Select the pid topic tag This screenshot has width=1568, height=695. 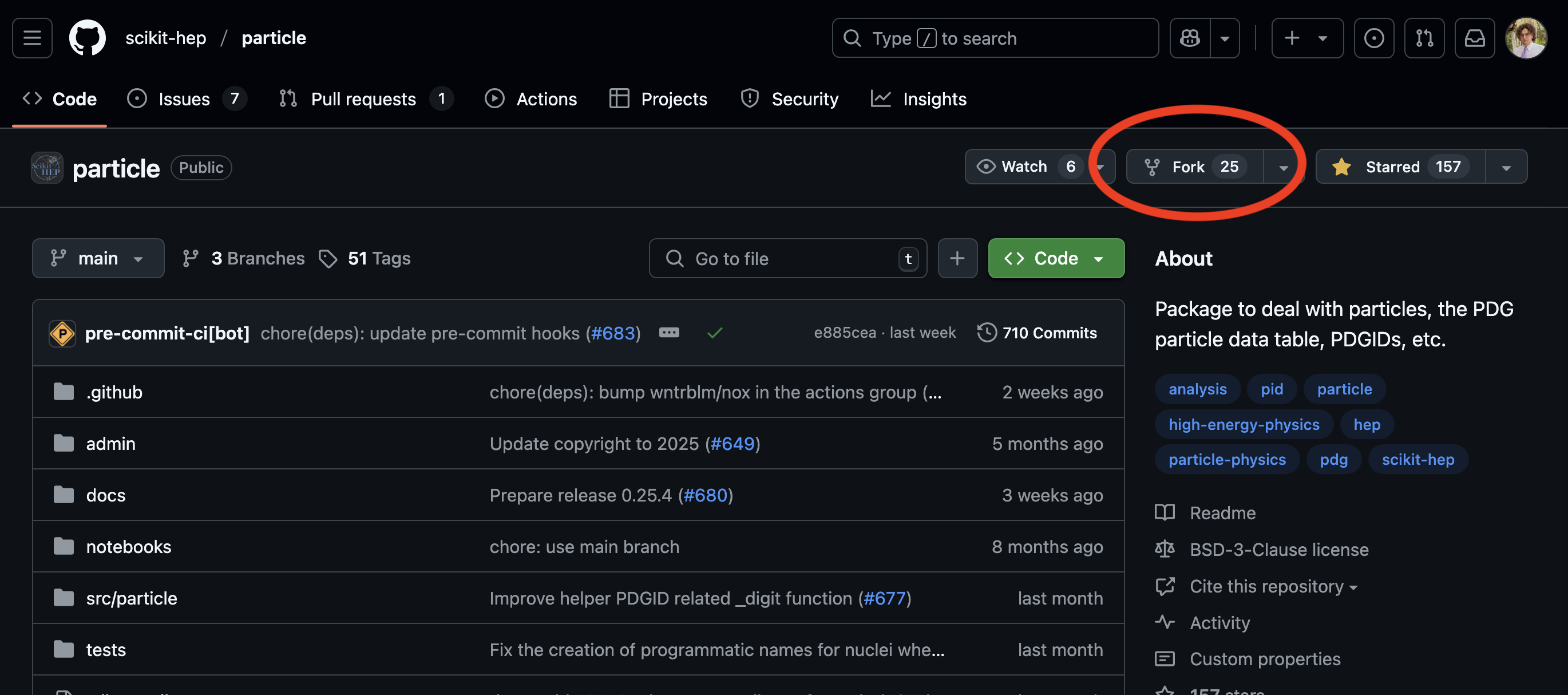1272,389
